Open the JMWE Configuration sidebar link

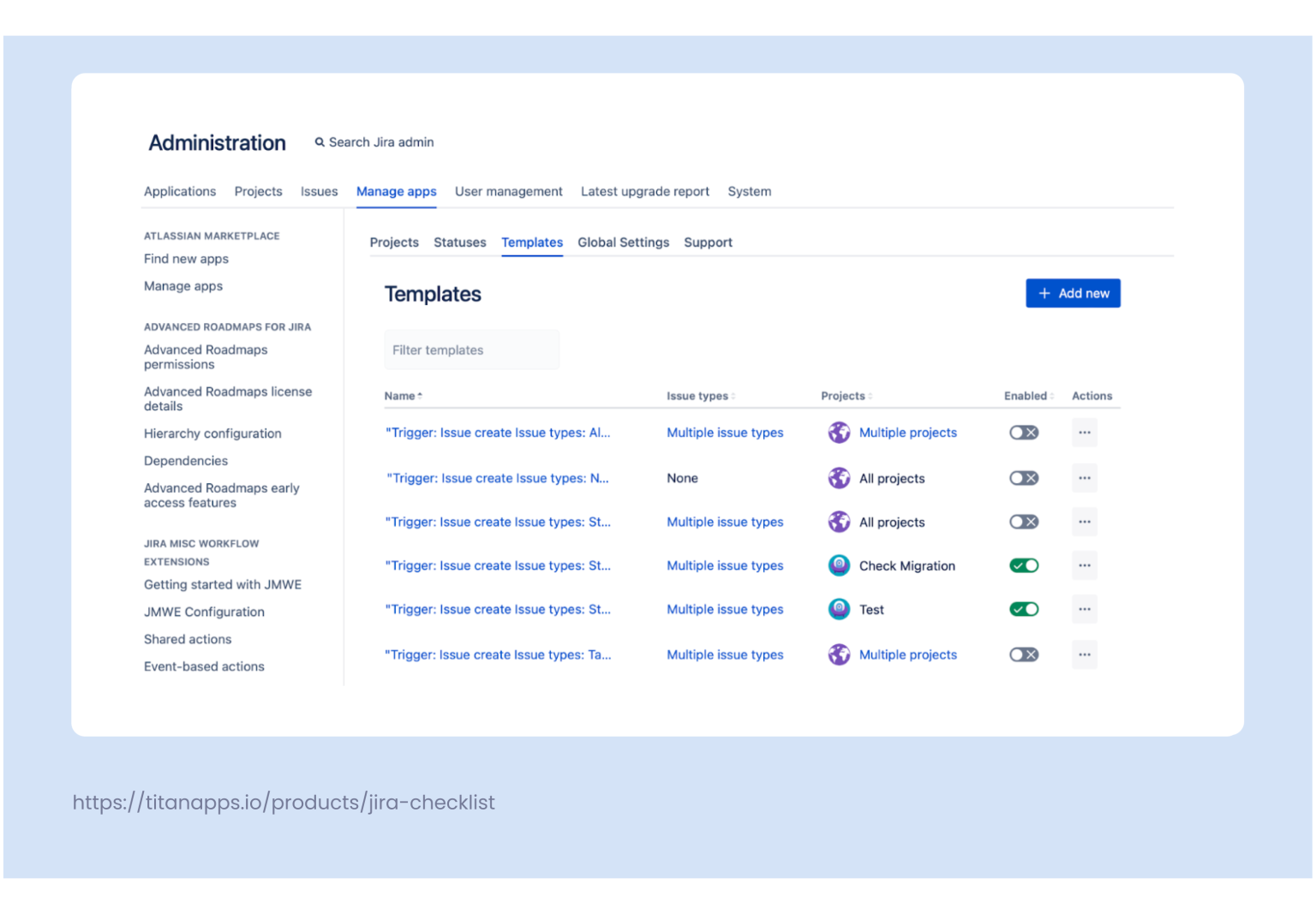[x=204, y=612]
